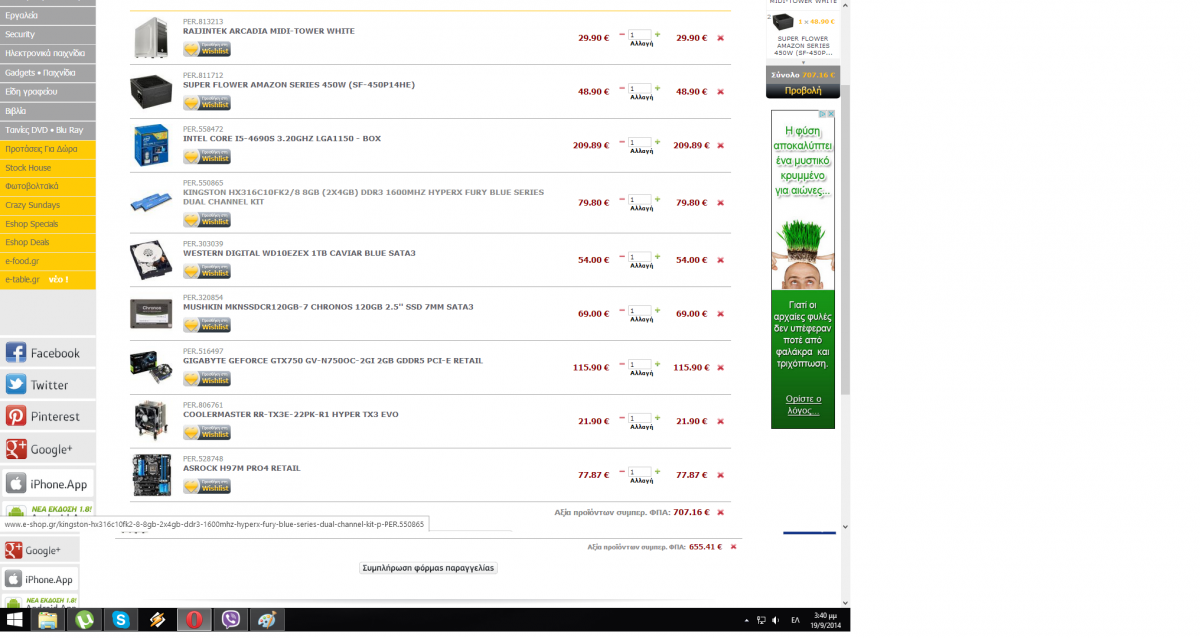Open uTorrent from taskbar

pyautogui.click(x=84, y=620)
